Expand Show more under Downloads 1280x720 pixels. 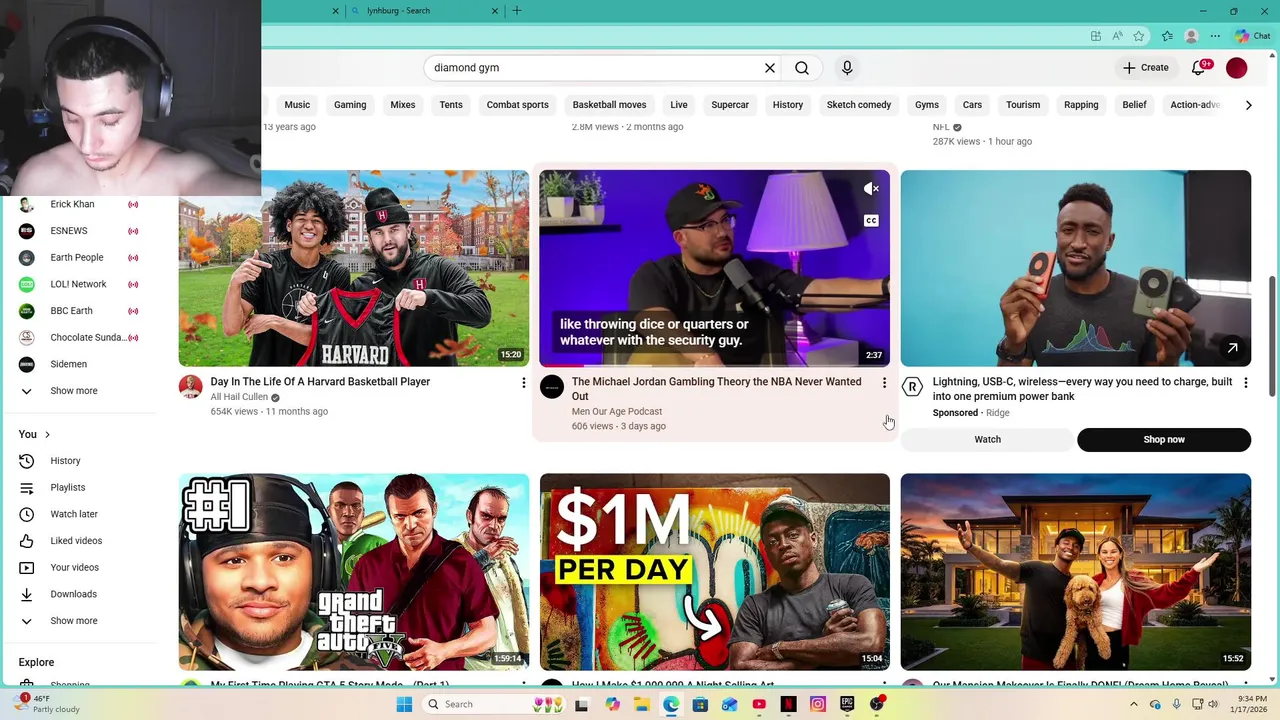(80, 621)
